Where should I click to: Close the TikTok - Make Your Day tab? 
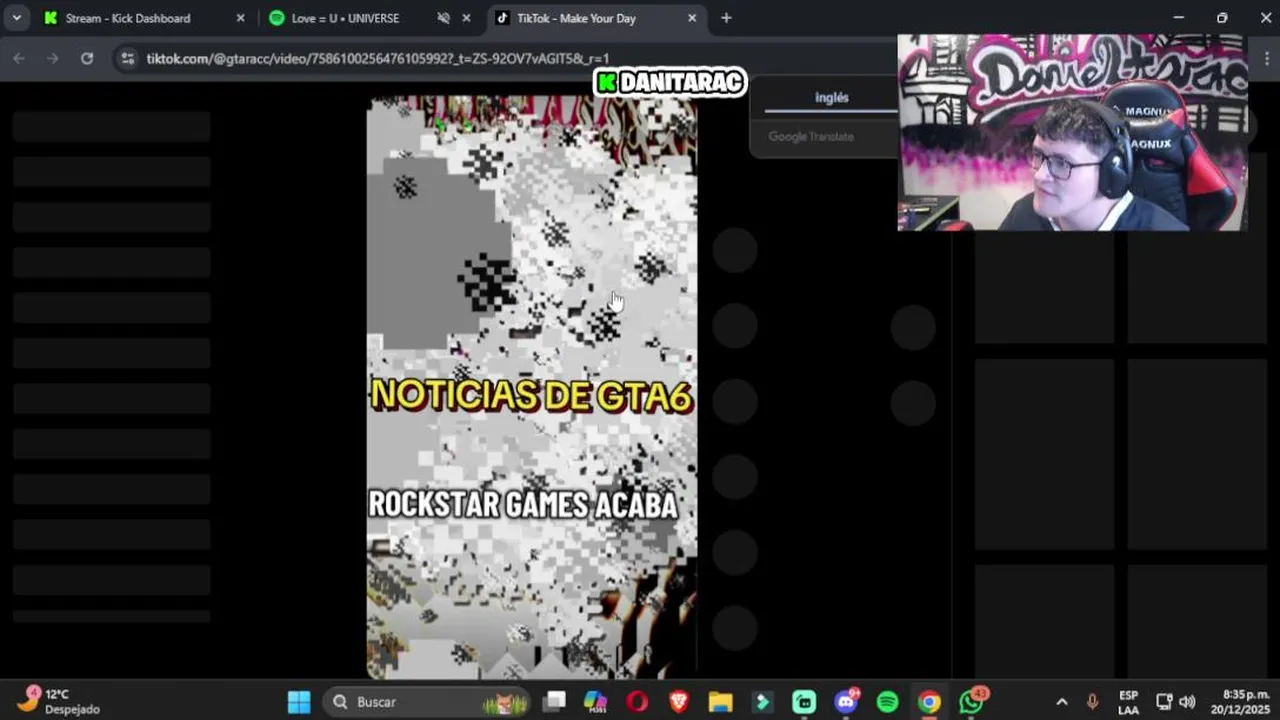pos(692,18)
